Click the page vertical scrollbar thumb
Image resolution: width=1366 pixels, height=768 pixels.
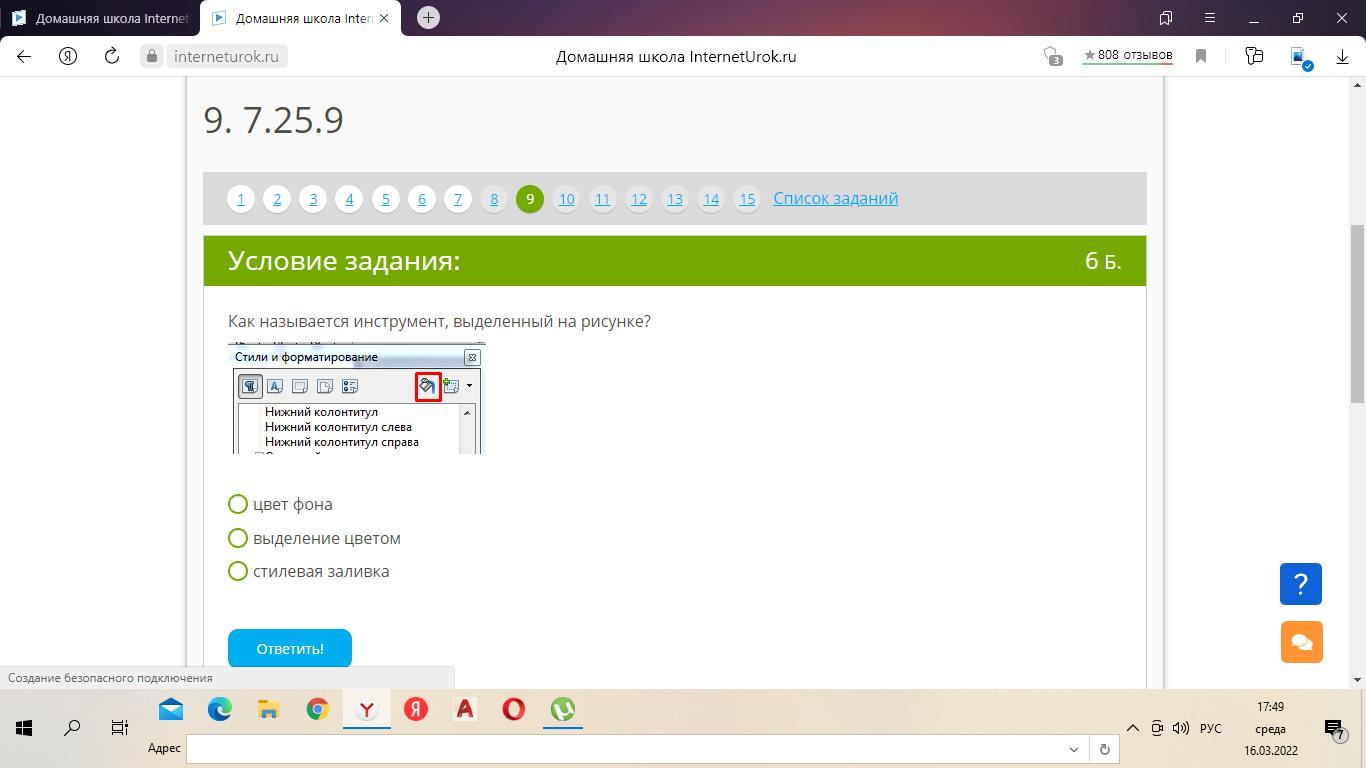tap(1357, 314)
